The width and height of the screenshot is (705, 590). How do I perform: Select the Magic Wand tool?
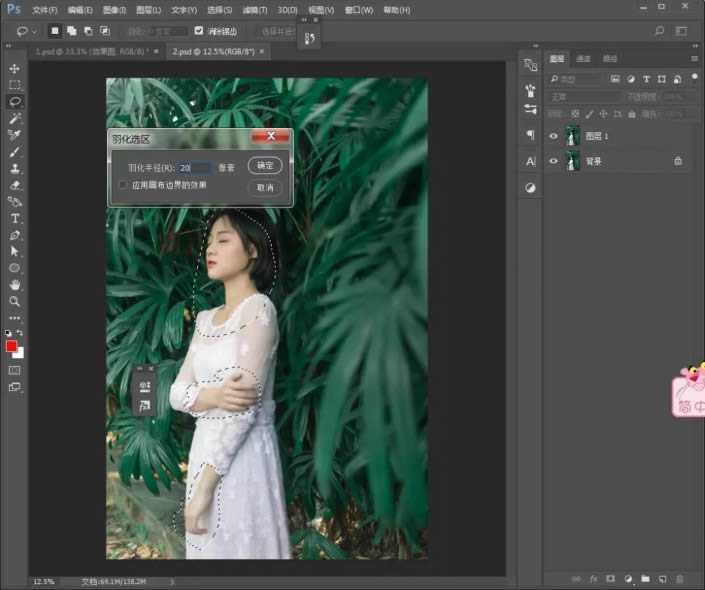coord(15,118)
